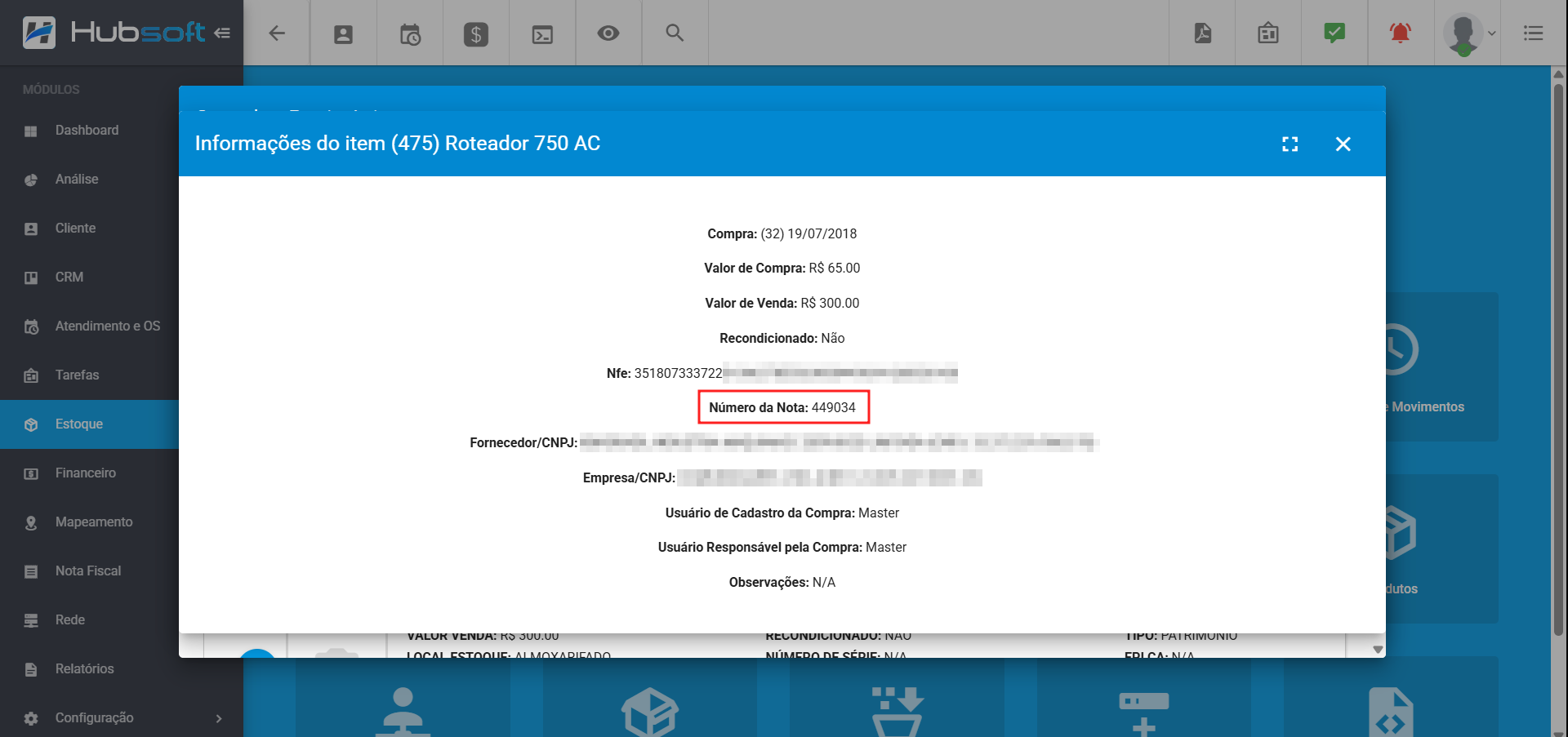The image size is (1568, 737).
Task: Open the client contact card icon
Action: [x=343, y=33]
